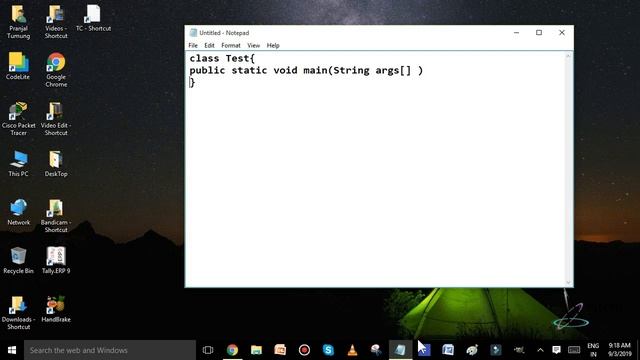Minimize the Notepad window
The width and height of the screenshot is (640, 360).
[x=516, y=33]
